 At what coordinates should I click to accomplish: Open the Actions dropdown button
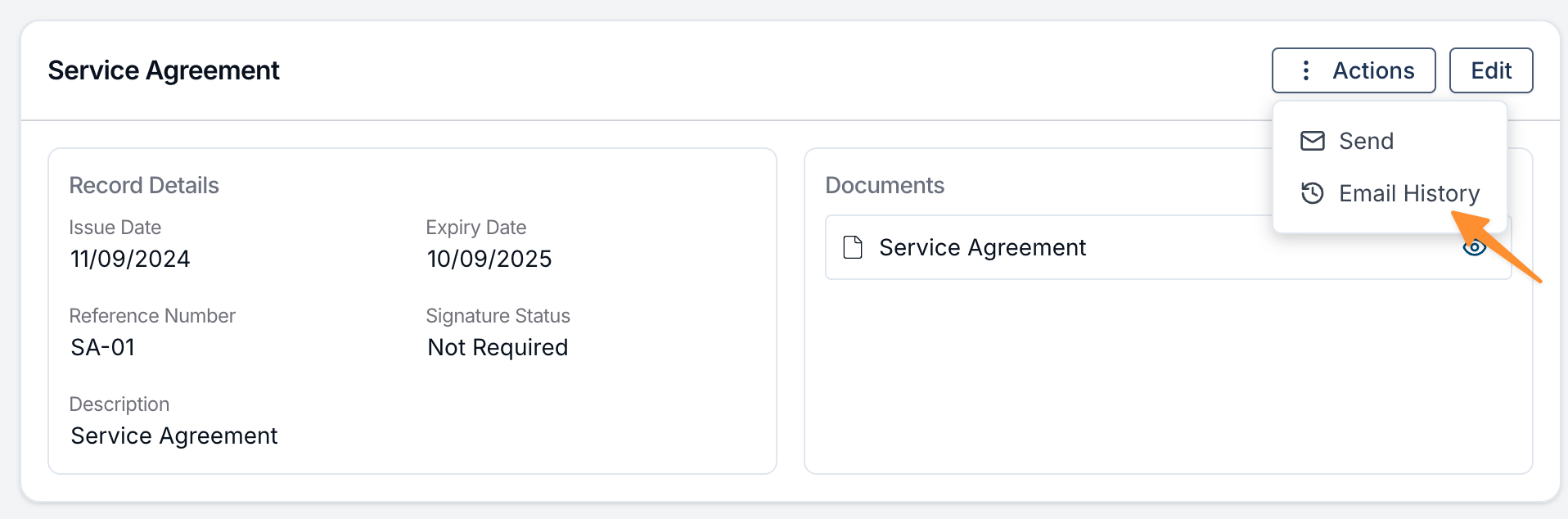1353,70
